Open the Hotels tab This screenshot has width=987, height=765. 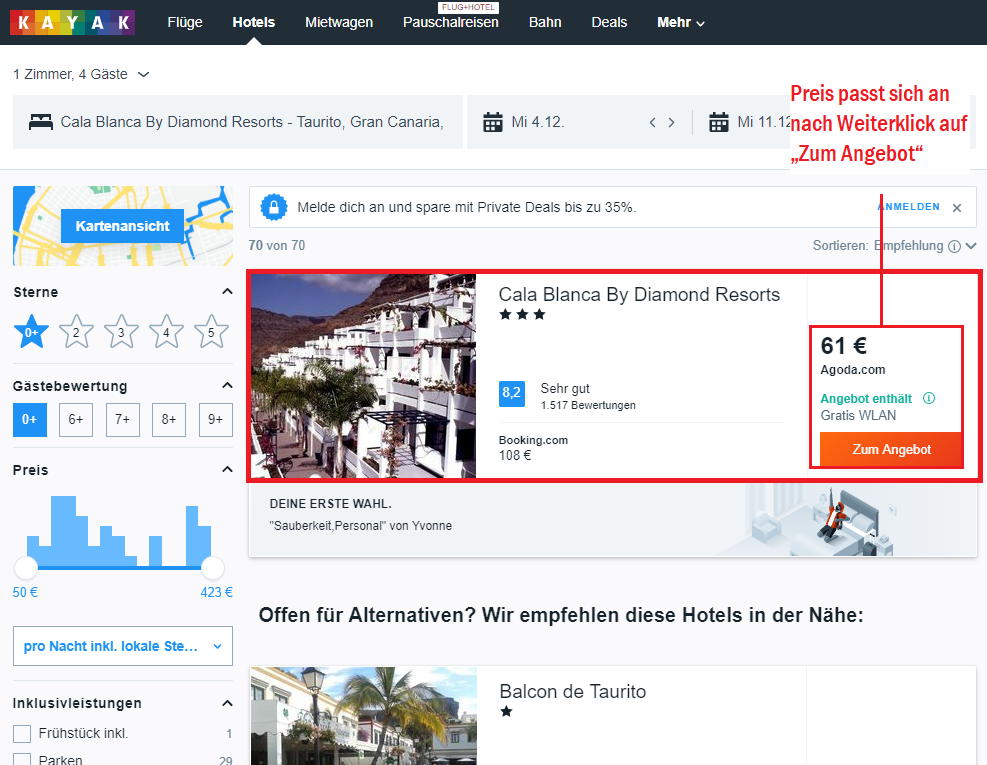[254, 23]
